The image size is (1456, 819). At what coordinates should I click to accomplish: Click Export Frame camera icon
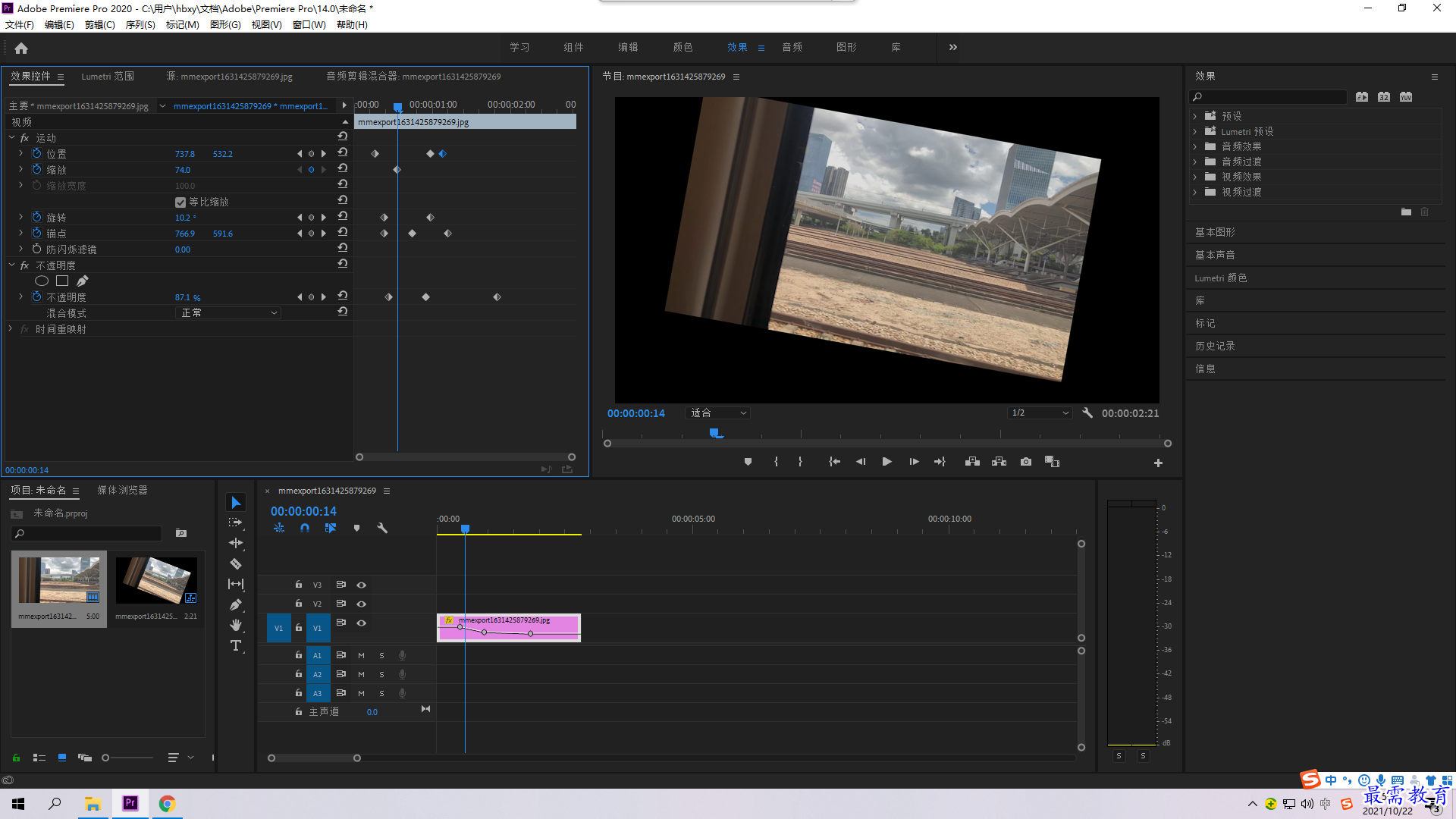1026,462
